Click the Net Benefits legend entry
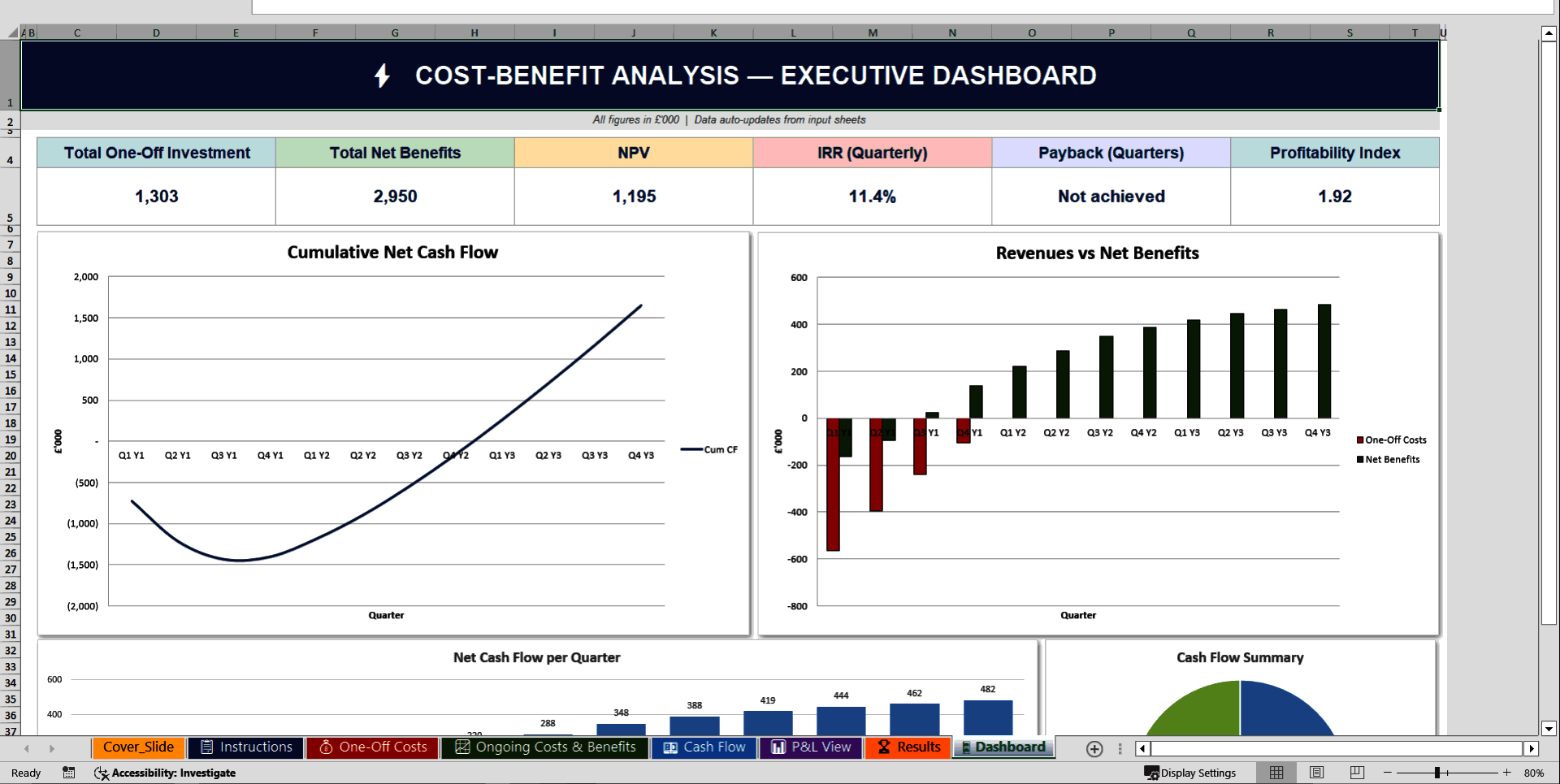The image size is (1560, 784). click(1389, 460)
